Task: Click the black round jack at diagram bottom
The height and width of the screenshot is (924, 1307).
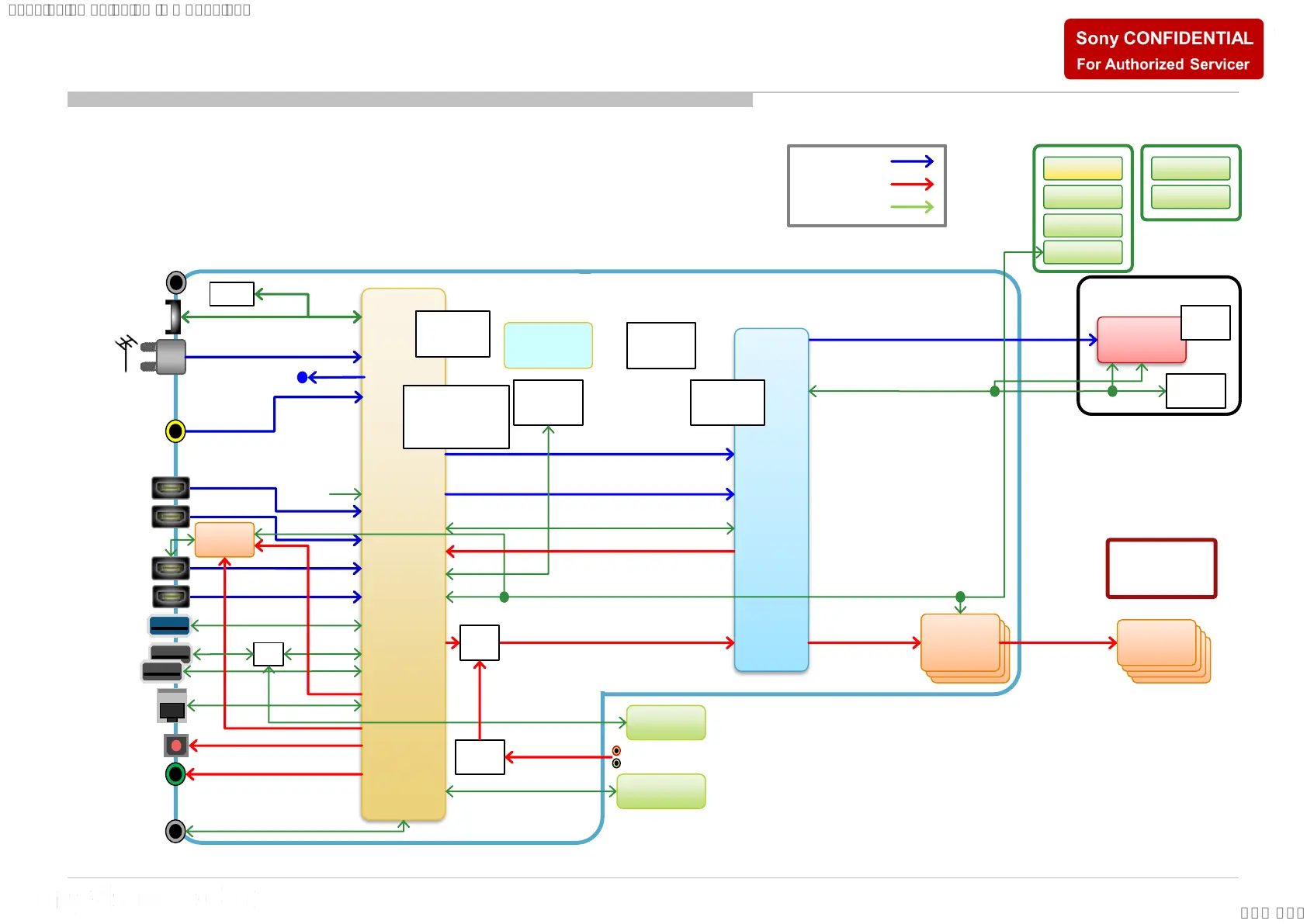Action: pos(175,832)
